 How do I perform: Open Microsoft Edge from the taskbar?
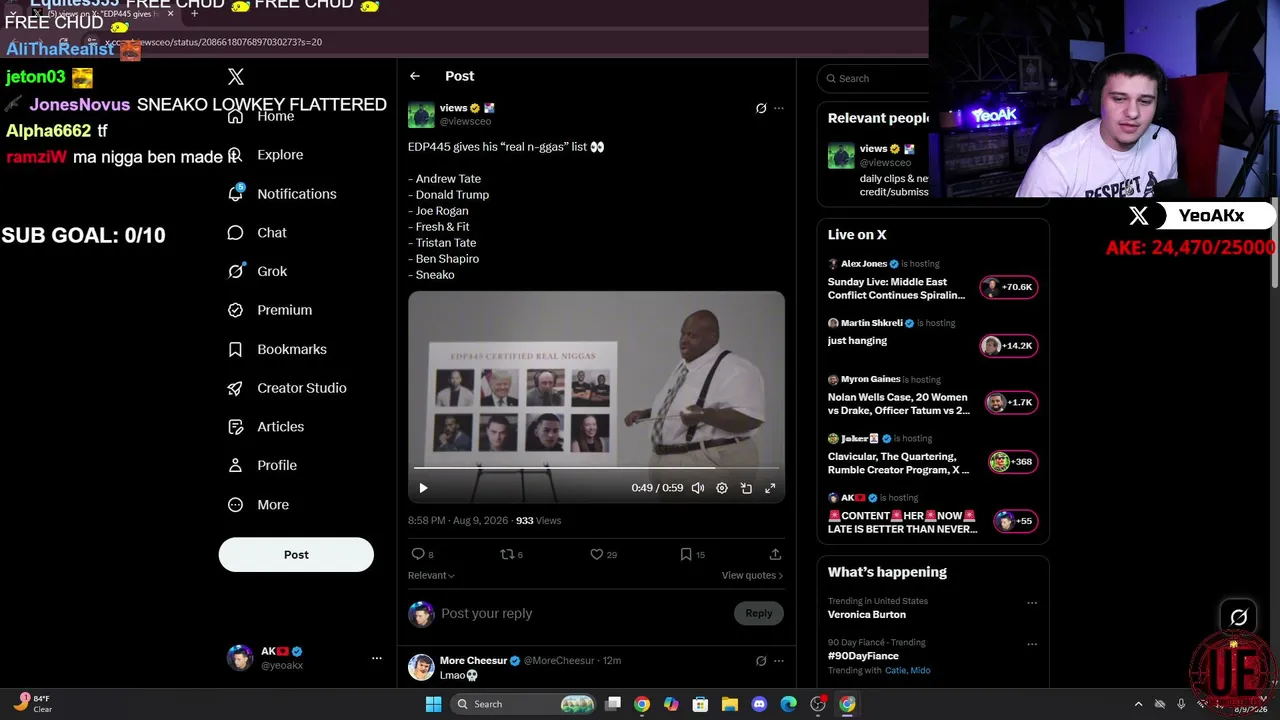pyautogui.click(x=788, y=704)
